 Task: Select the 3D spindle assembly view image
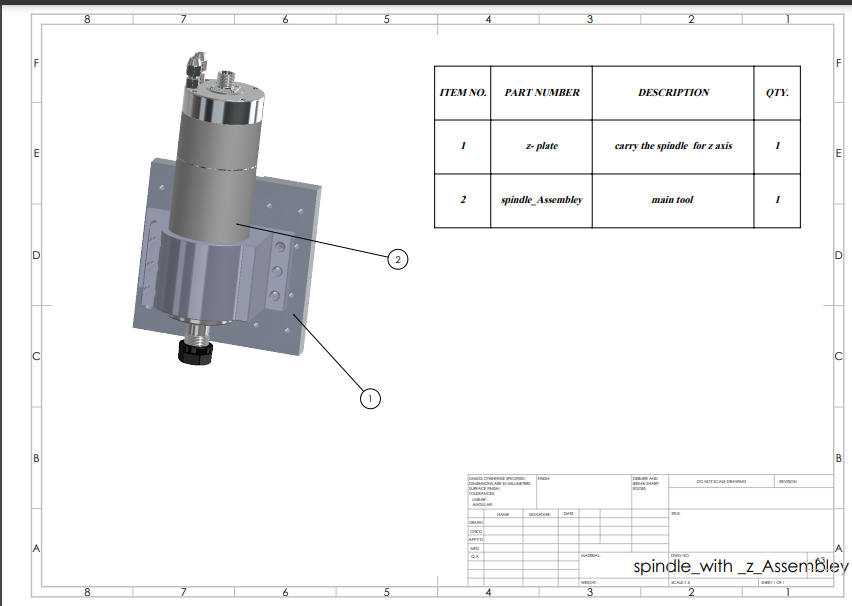[227, 209]
